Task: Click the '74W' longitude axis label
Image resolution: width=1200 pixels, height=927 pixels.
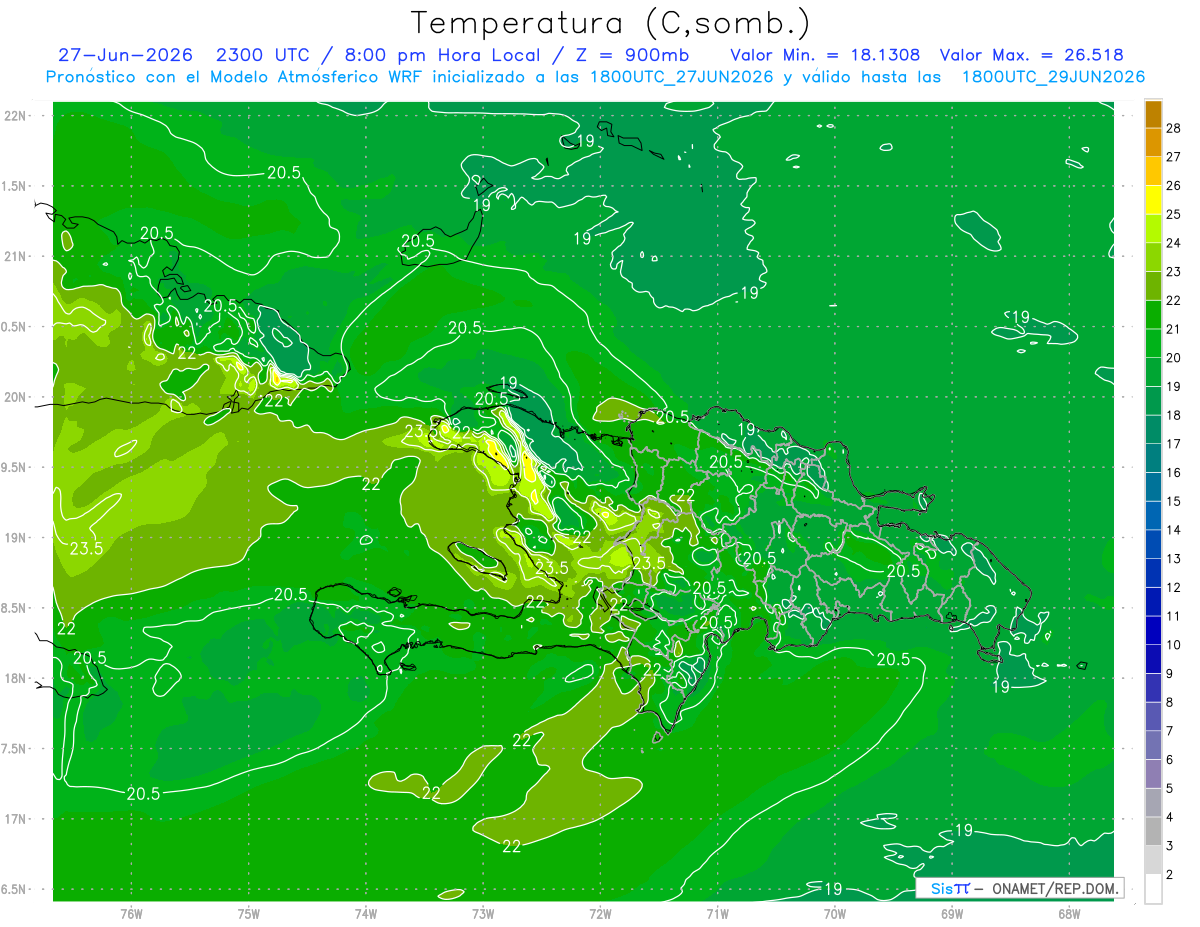Action: pyautogui.click(x=366, y=913)
